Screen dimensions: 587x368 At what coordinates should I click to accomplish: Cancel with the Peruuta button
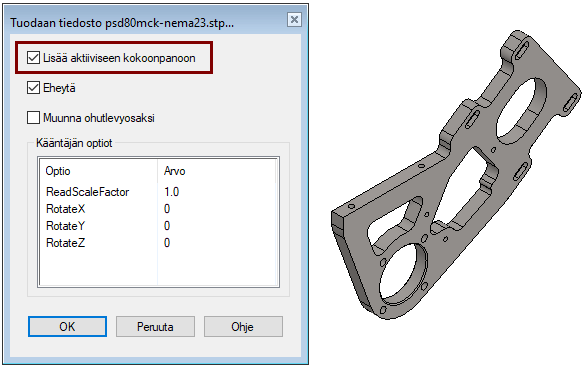pos(155,326)
